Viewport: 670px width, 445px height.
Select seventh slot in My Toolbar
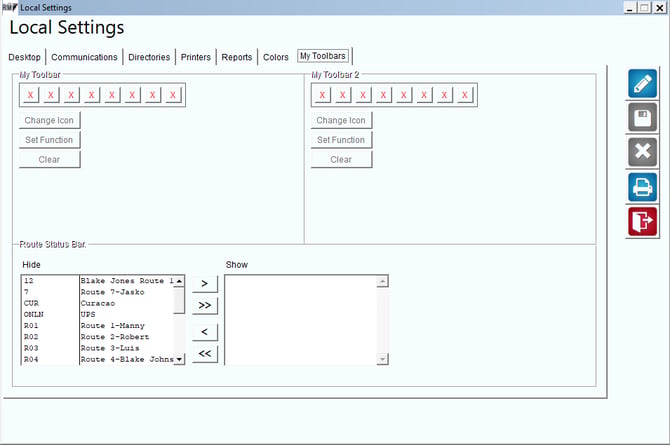153,95
